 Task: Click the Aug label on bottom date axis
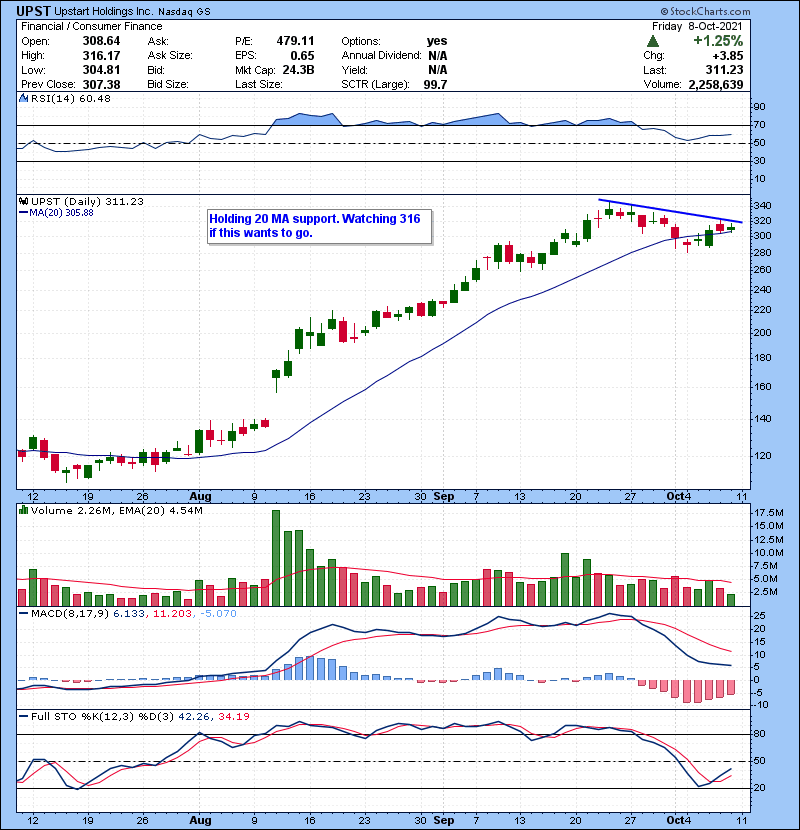(x=200, y=820)
